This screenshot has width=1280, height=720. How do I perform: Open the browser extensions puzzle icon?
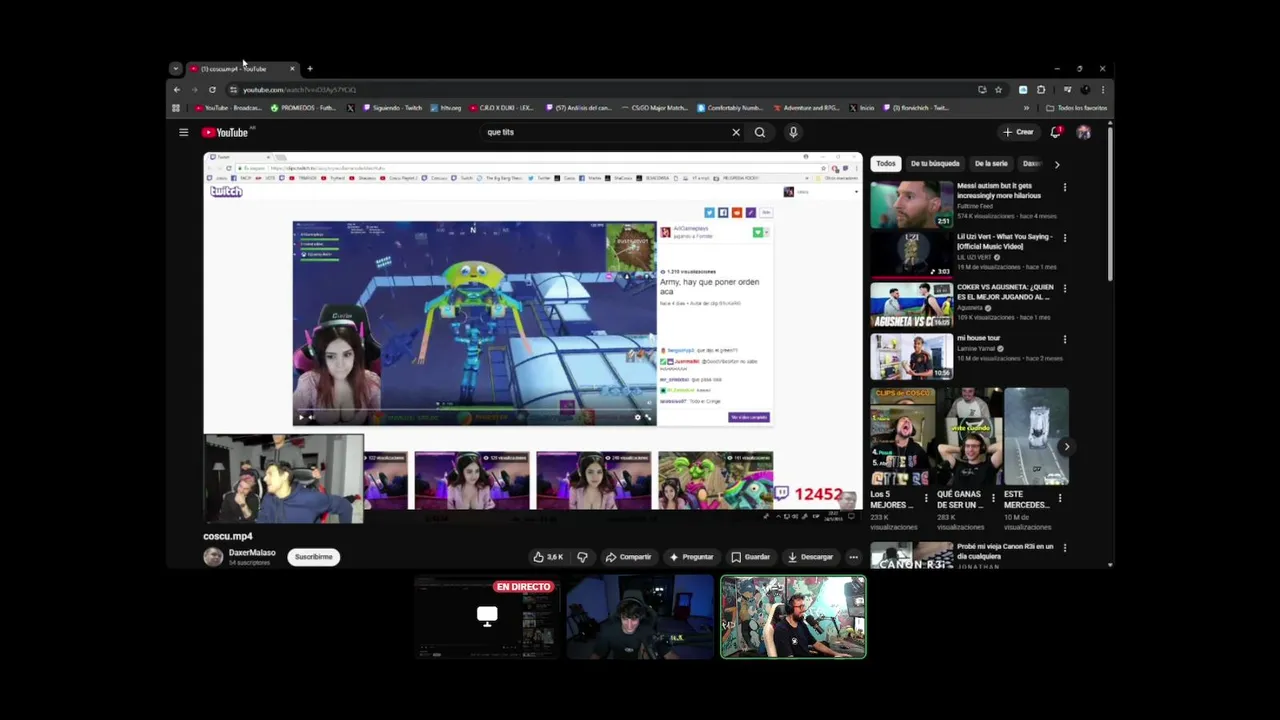point(1041,90)
